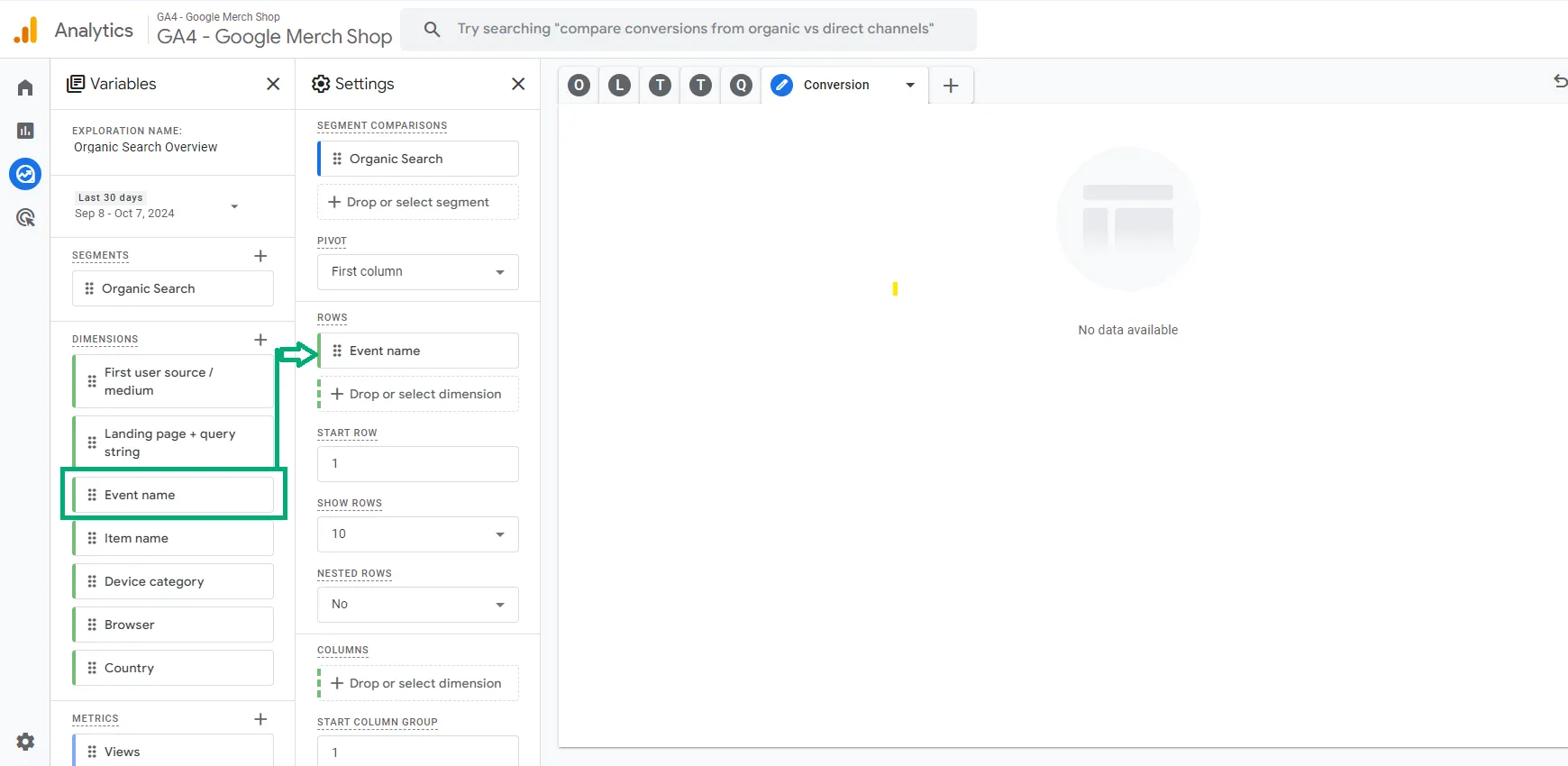Viewport: 1568px width, 766px height.
Task: Click Drop or select segment
Action: (x=418, y=202)
